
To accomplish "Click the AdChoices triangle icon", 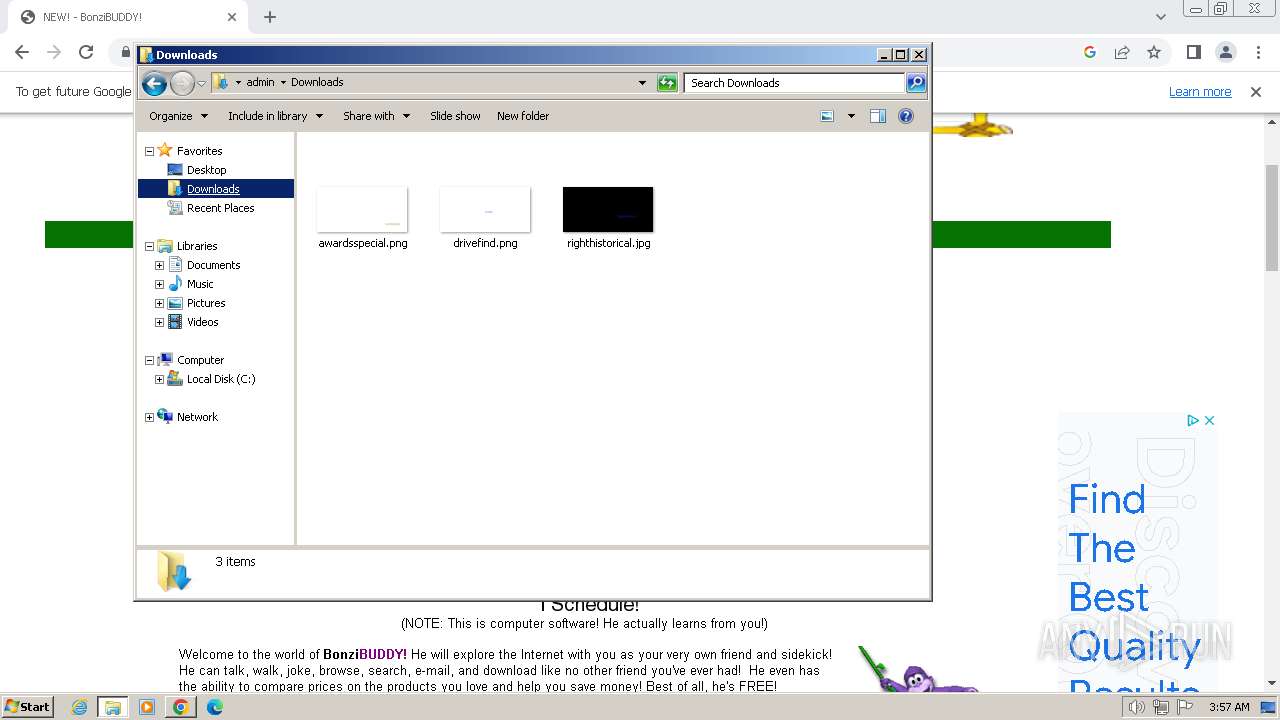I will pos(1193,421).
